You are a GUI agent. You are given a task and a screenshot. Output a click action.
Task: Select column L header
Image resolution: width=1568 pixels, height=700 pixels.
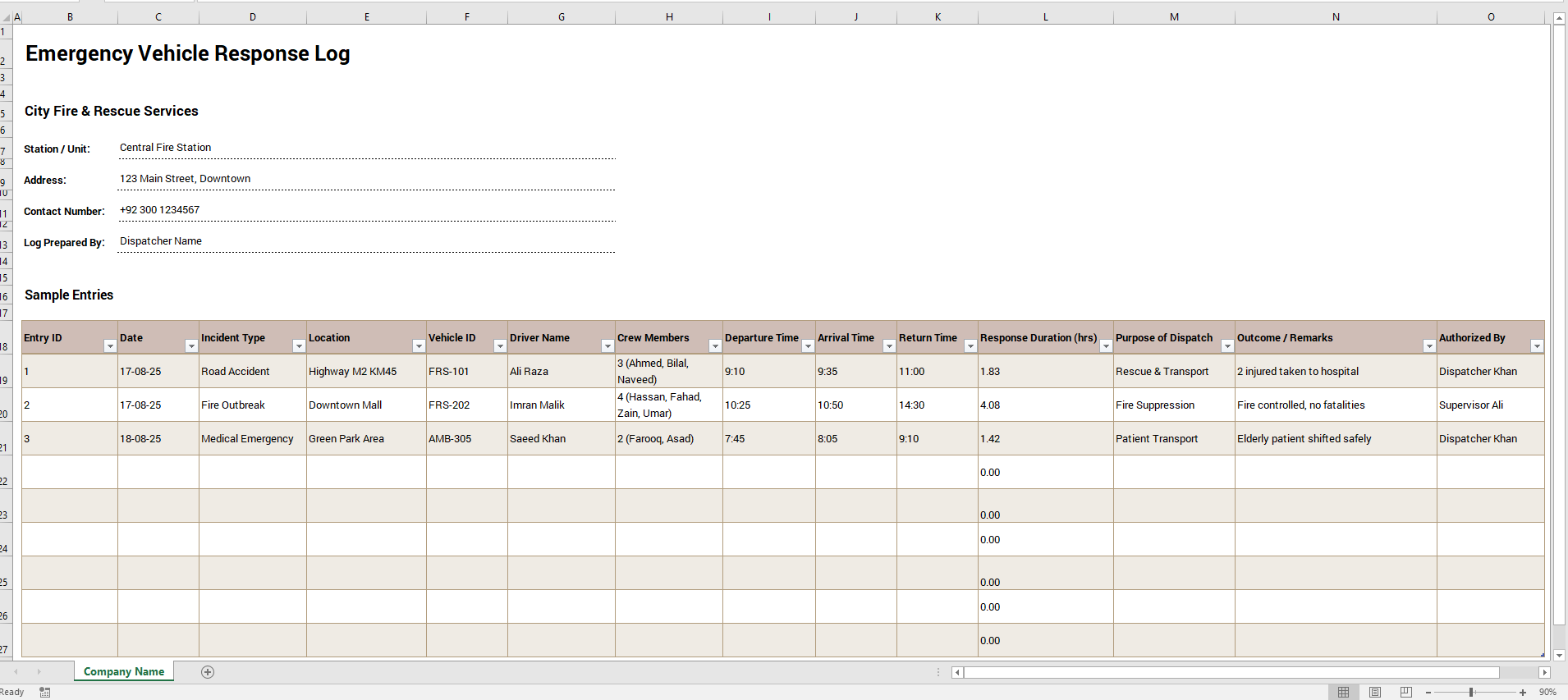[x=1046, y=17]
